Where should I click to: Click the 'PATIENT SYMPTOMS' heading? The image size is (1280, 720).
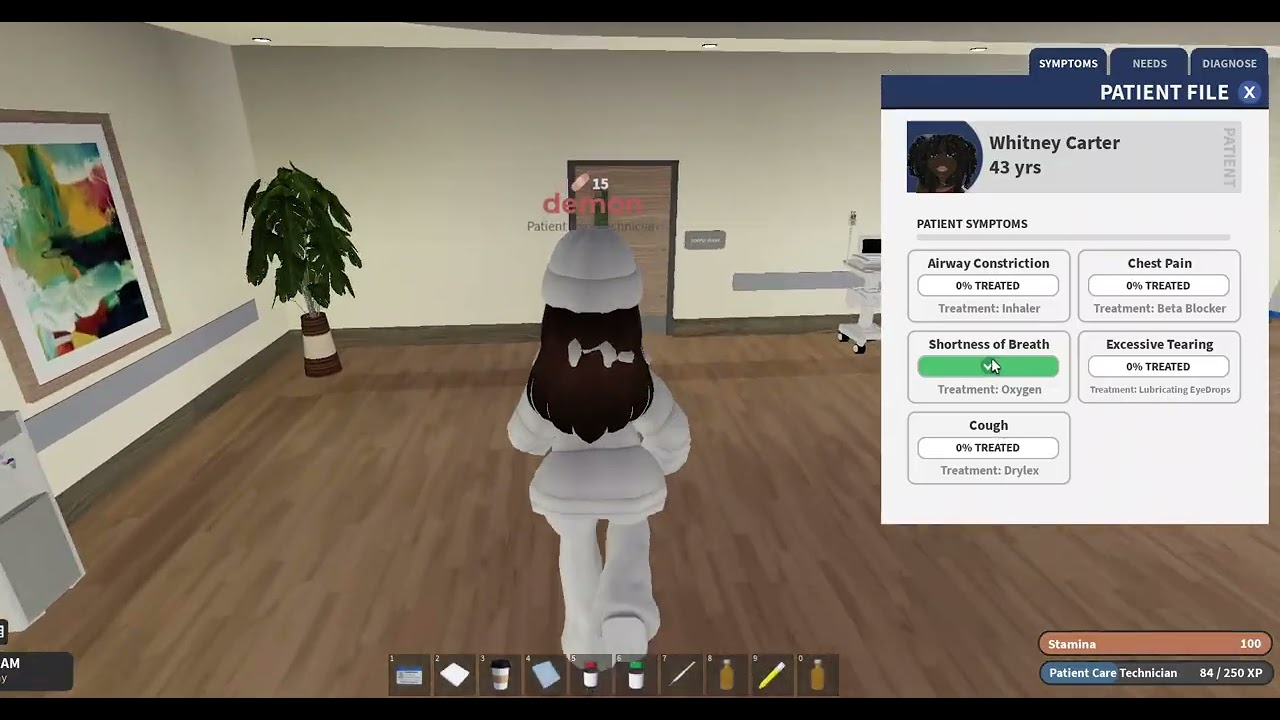pyautogui.click(x=972, y=224)
